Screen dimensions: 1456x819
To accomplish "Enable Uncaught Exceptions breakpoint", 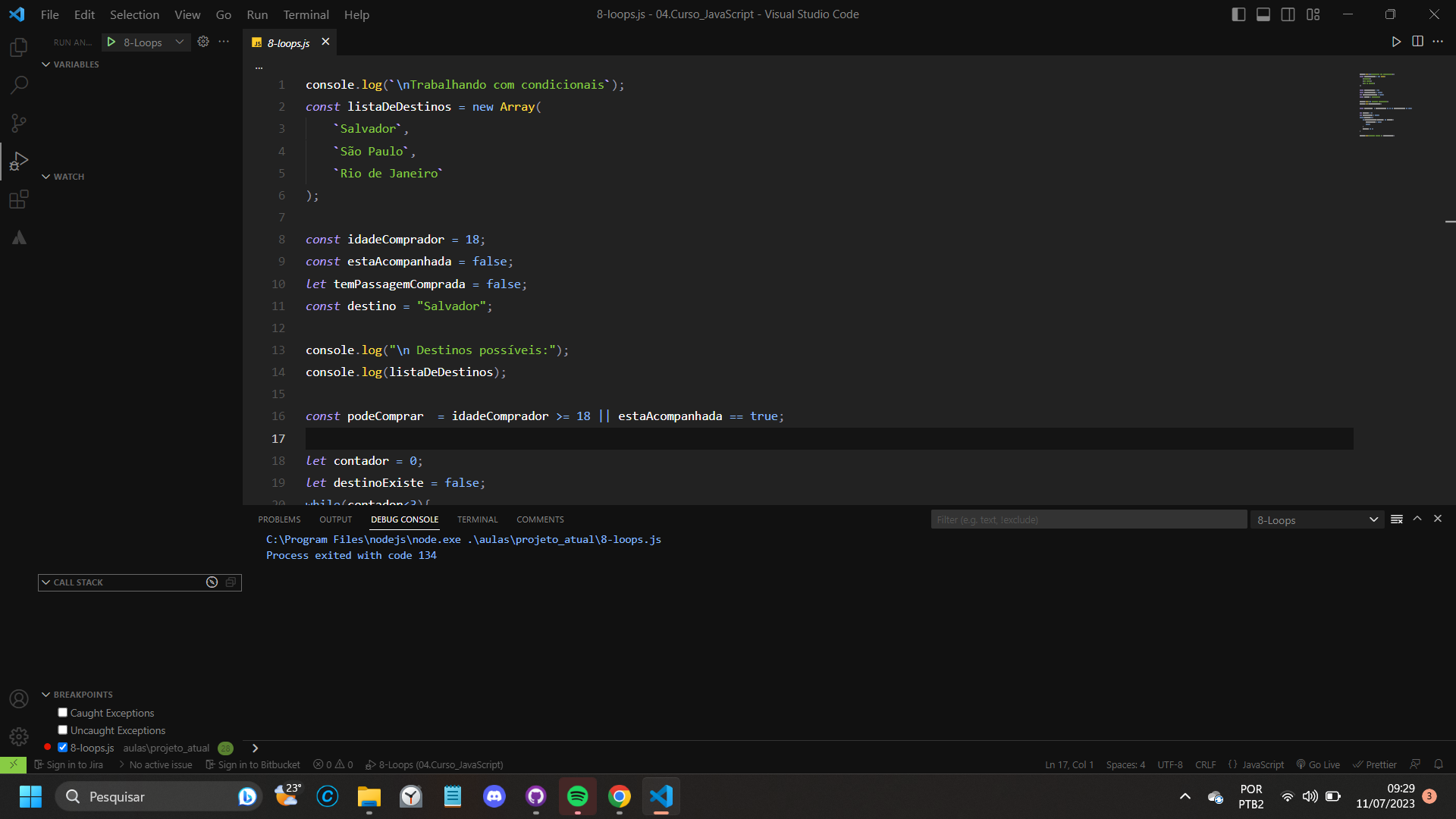I will 63,730.
